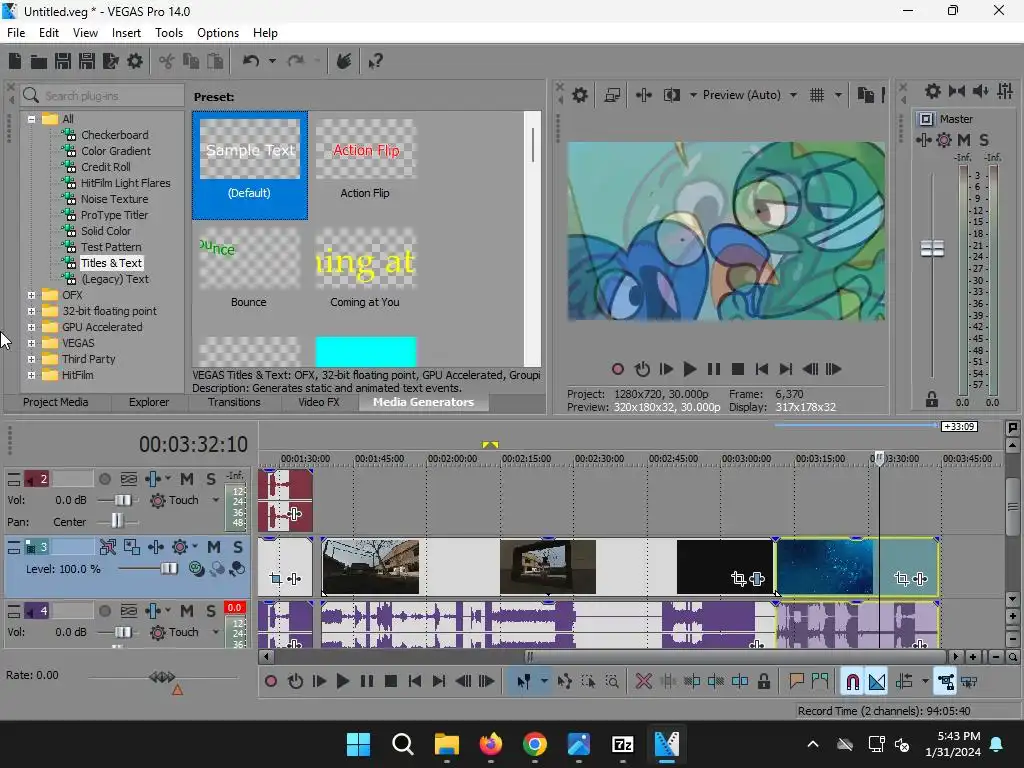Open the Tools menu

(x=168, y=33)
